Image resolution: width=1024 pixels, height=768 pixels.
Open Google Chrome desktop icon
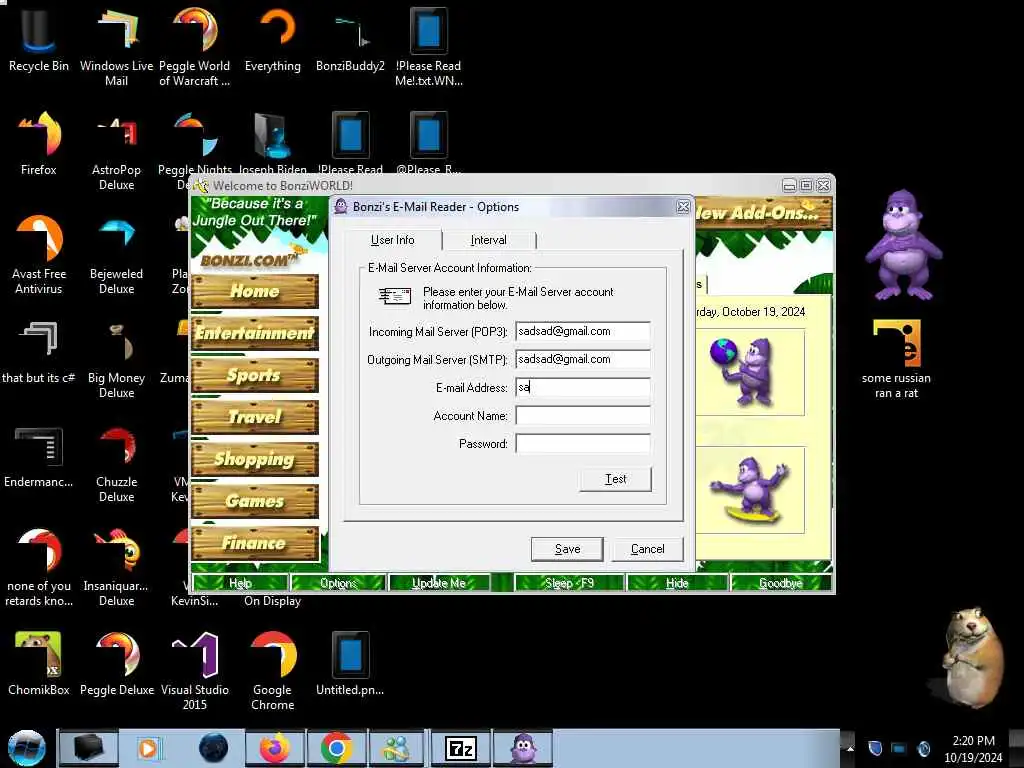[272, 670]
